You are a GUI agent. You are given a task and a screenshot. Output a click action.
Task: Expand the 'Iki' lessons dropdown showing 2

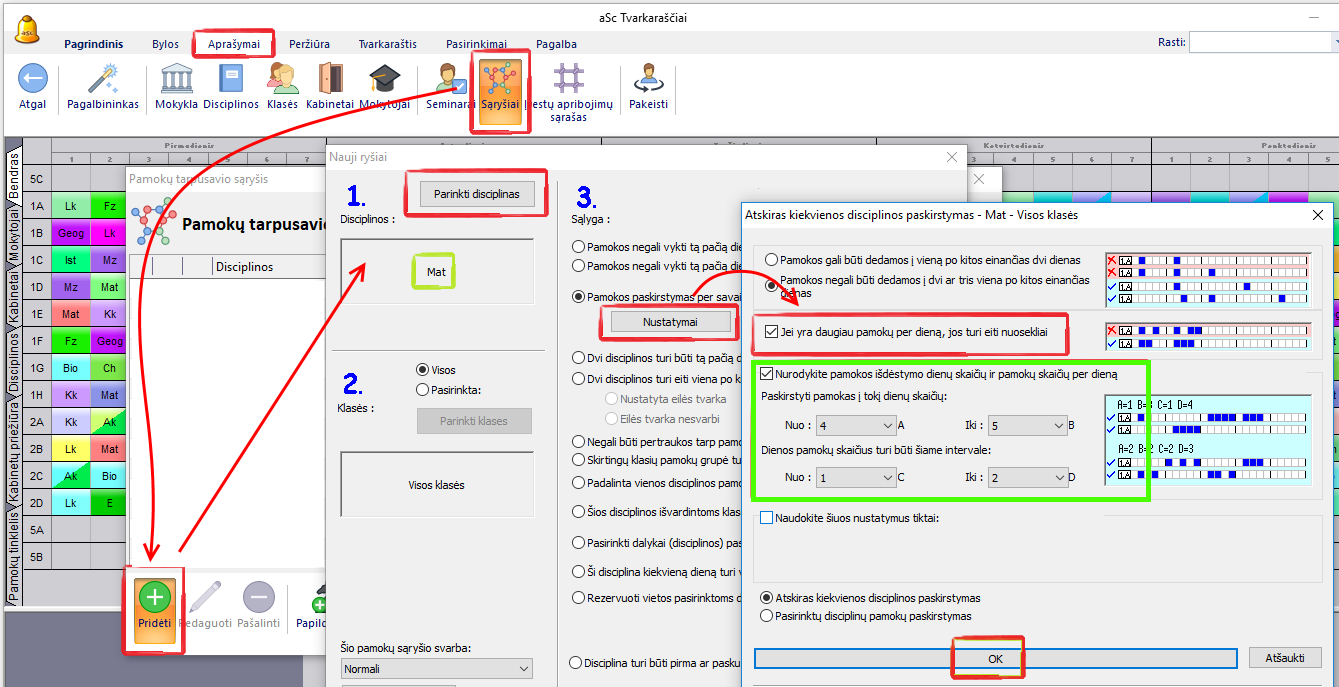(1027, 478)
